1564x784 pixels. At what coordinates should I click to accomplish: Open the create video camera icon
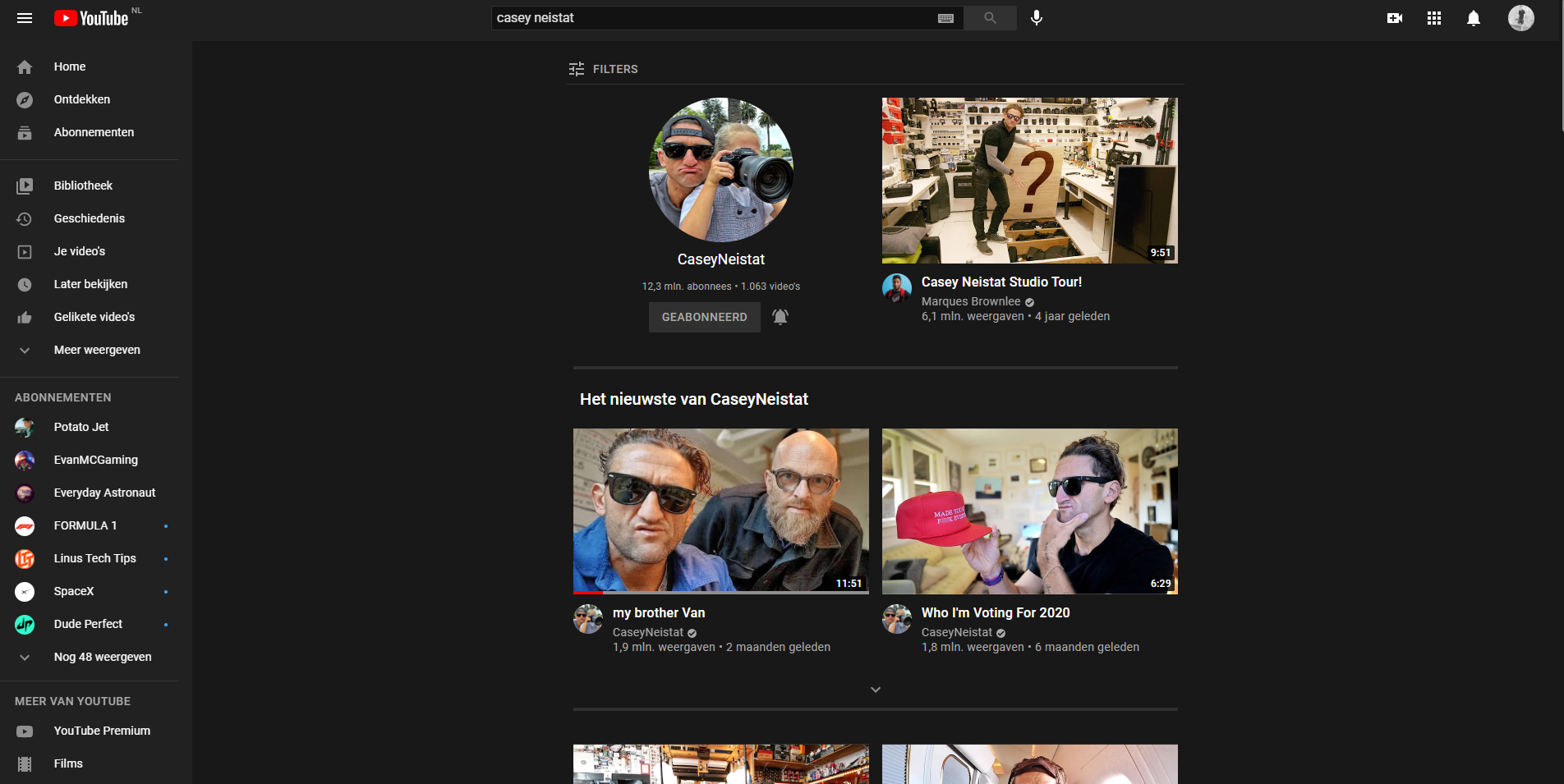(1395, 18)
